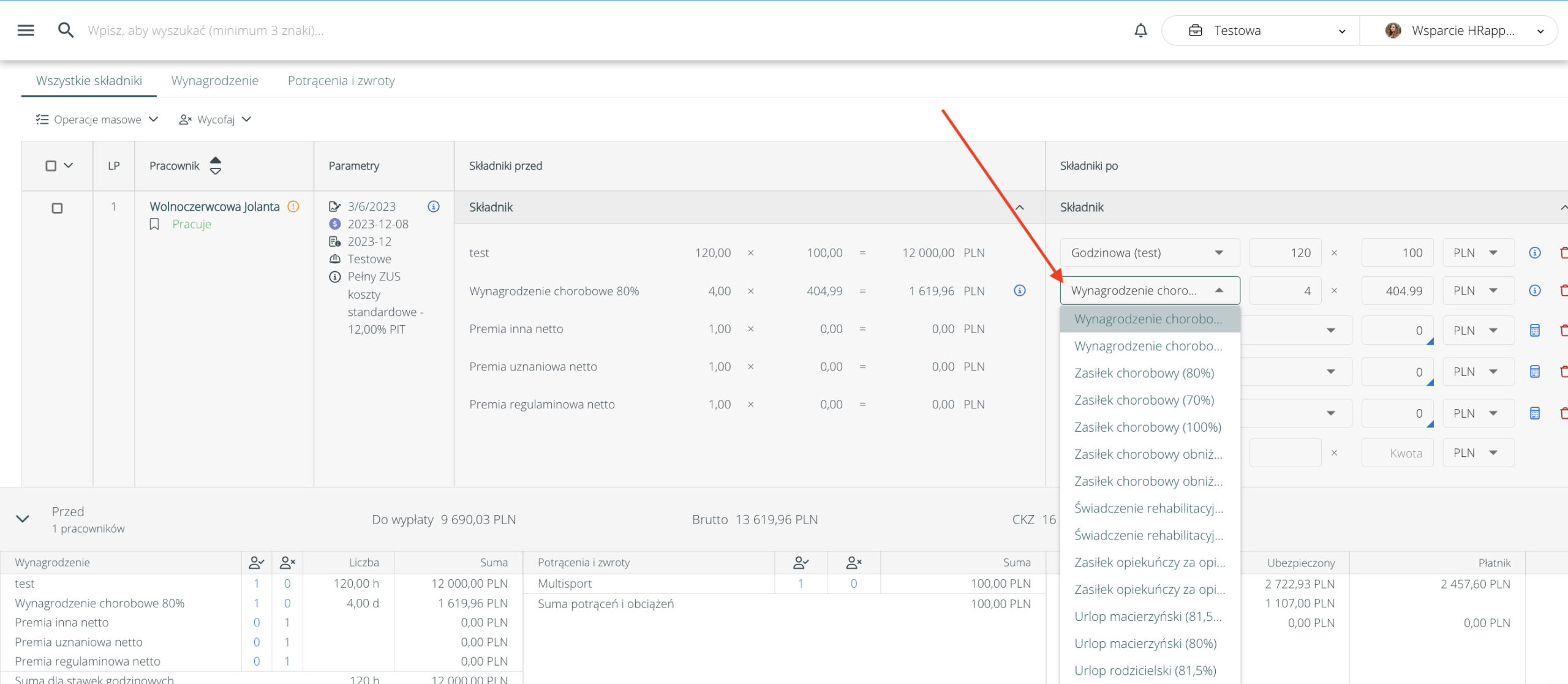Tick the checkbox for employee row 1
This screenshot has height=684, width=1568.
click(x=57, y=208)
